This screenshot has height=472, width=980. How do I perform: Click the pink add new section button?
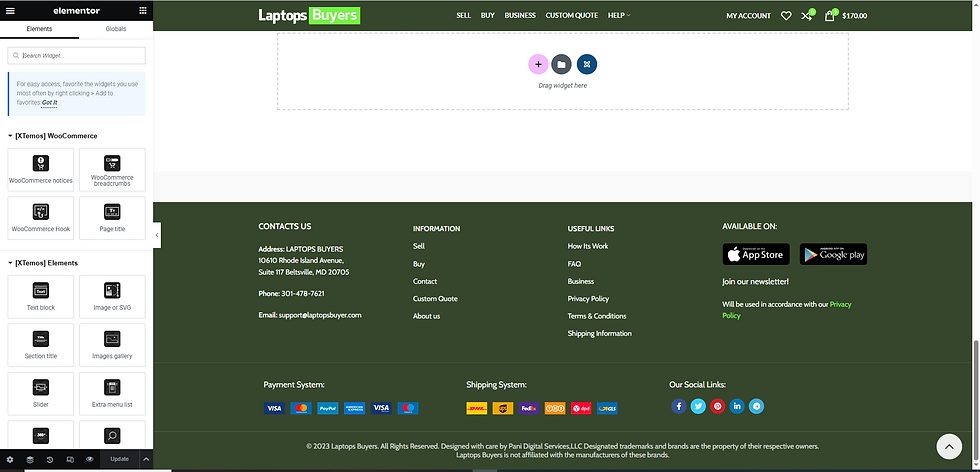538,64
